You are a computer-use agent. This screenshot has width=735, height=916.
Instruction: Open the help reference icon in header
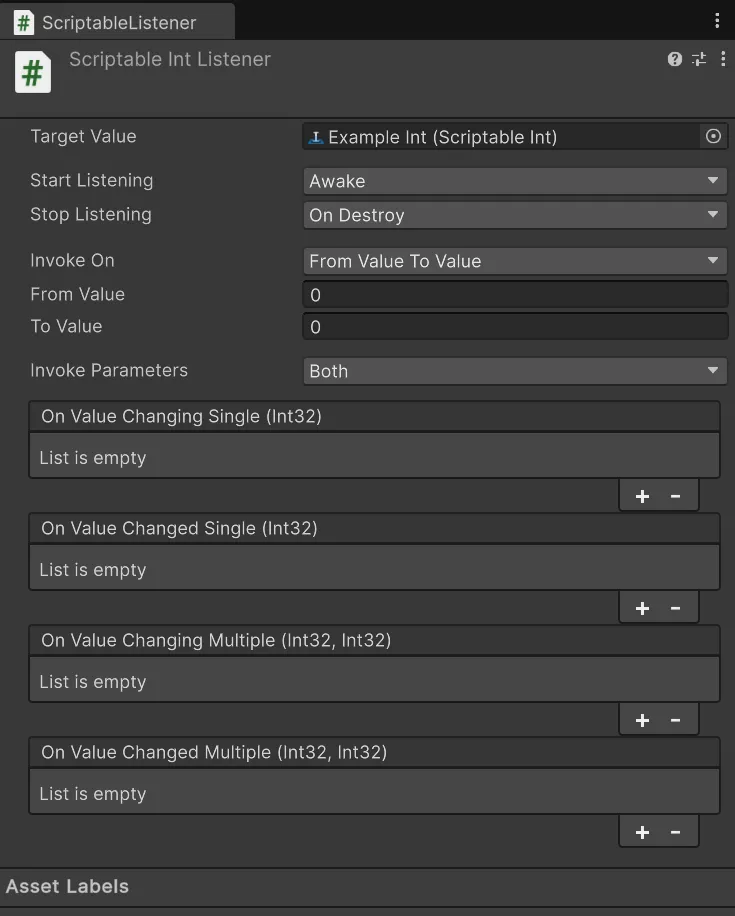click(x=675, y=60)
